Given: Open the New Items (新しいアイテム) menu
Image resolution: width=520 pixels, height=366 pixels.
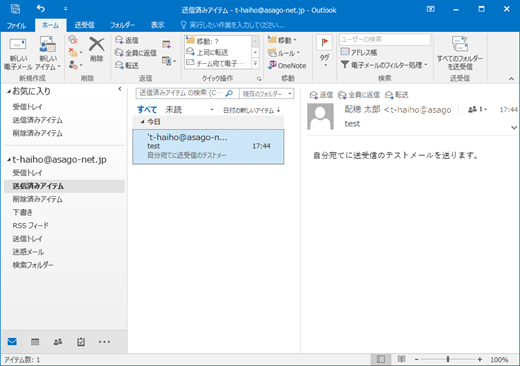Looking at the screenshot, I should [x=48, y=53].
